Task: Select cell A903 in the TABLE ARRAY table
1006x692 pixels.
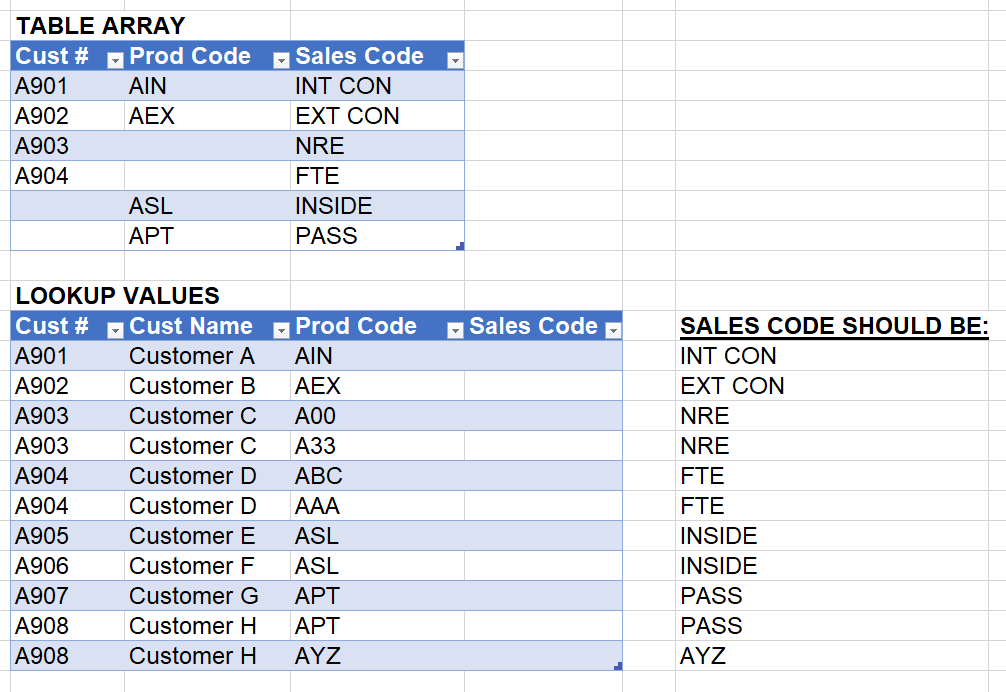Action: click(67, 146)
